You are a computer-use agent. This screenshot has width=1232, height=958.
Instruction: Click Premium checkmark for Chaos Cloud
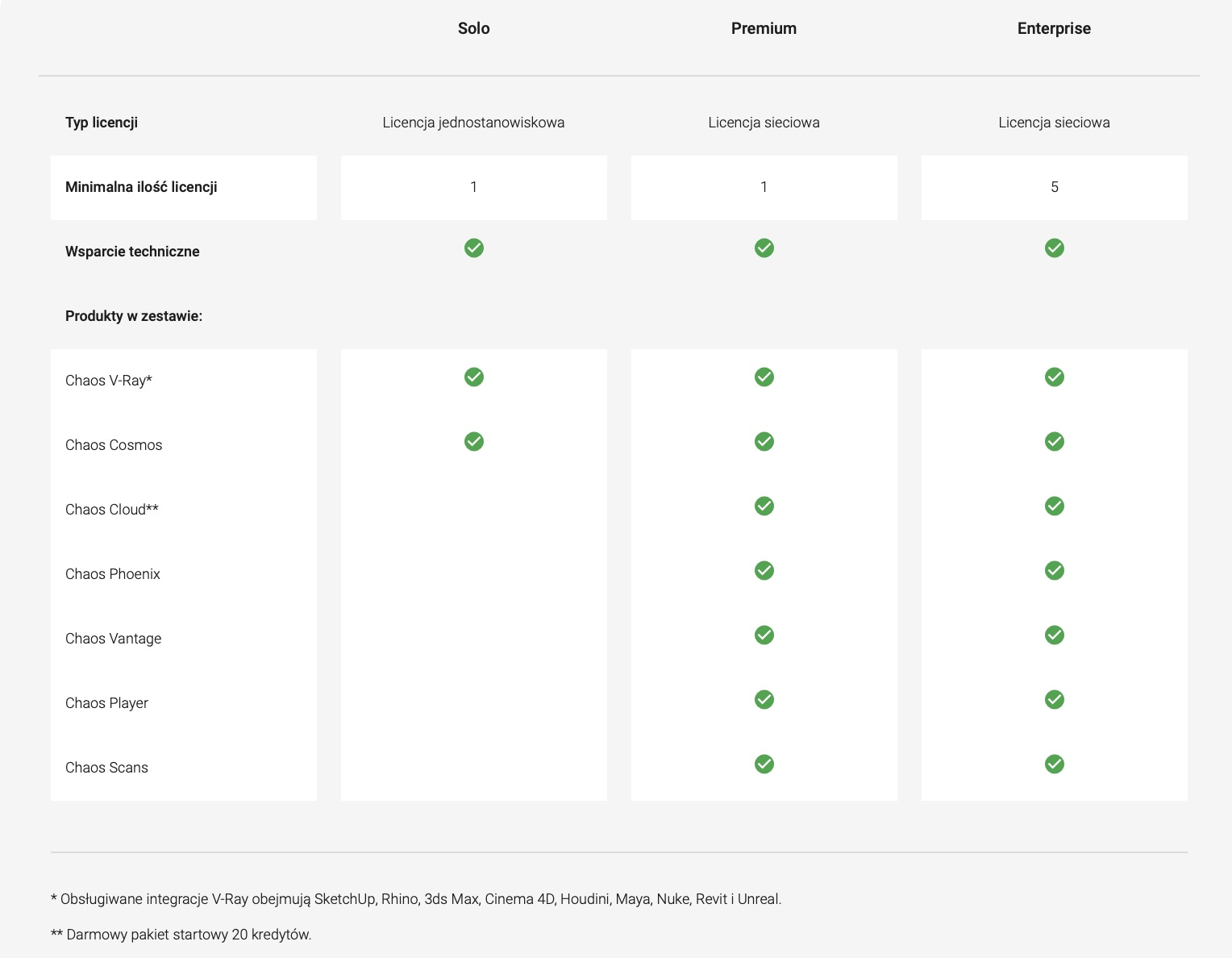coord(764,506)
